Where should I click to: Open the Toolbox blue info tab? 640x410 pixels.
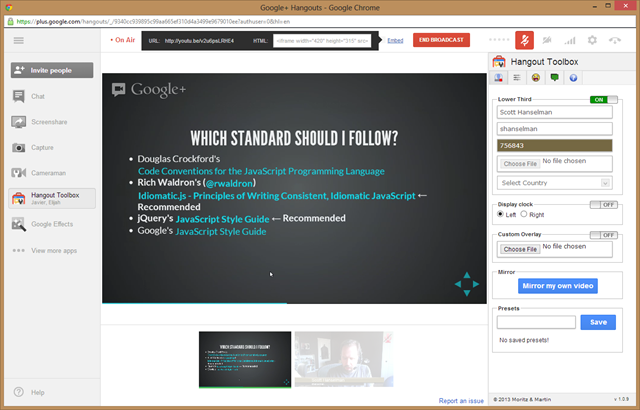tap(573, 78)
